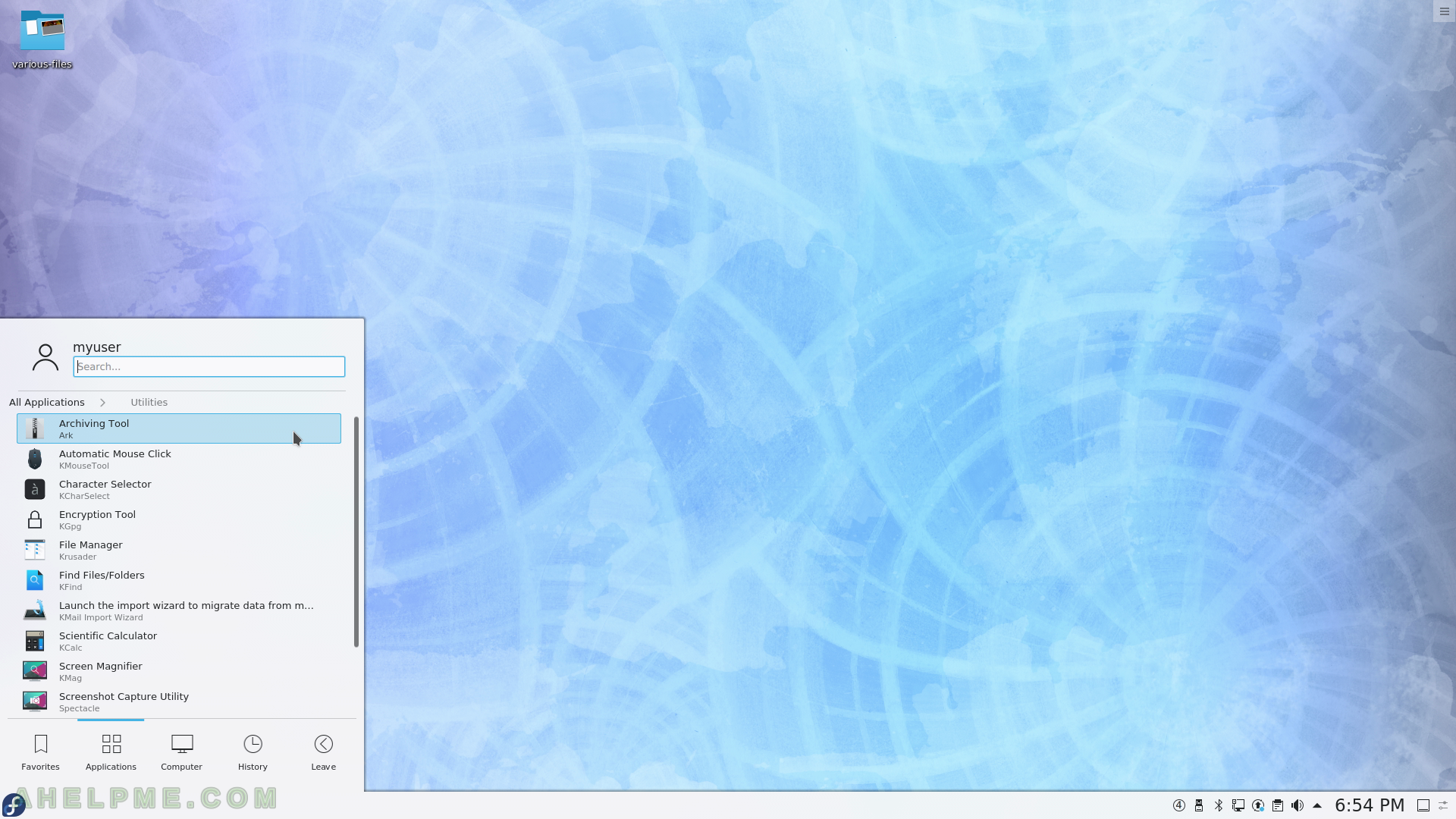Launch 'Screenshot Capture Utility' entry
Viewport: 1456px width, 819px height.
click(x=179, y=701)
